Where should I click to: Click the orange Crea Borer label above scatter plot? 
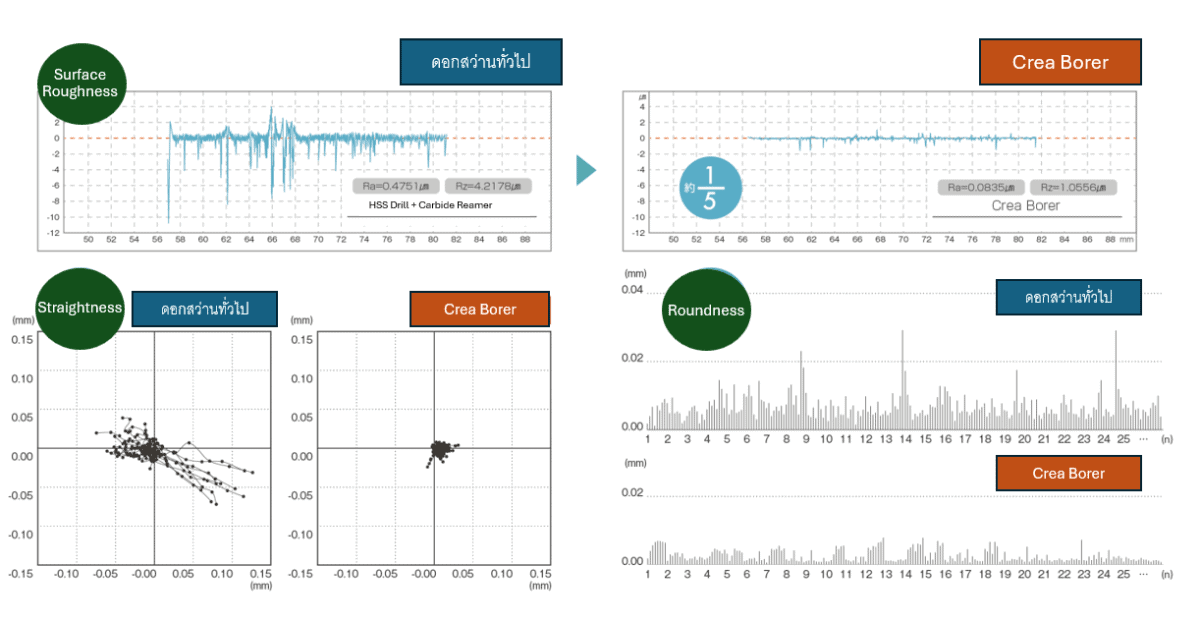(x=480, y=309)
